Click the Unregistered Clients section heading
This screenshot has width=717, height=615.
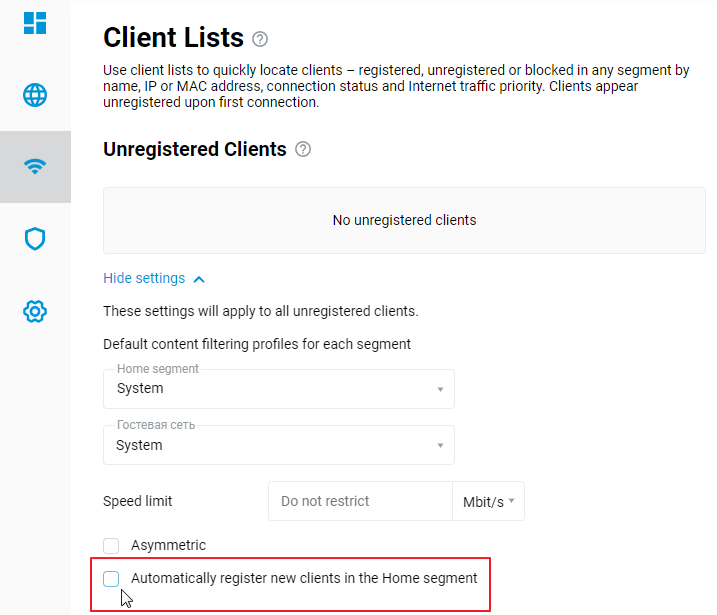click(x=195, y=150)
